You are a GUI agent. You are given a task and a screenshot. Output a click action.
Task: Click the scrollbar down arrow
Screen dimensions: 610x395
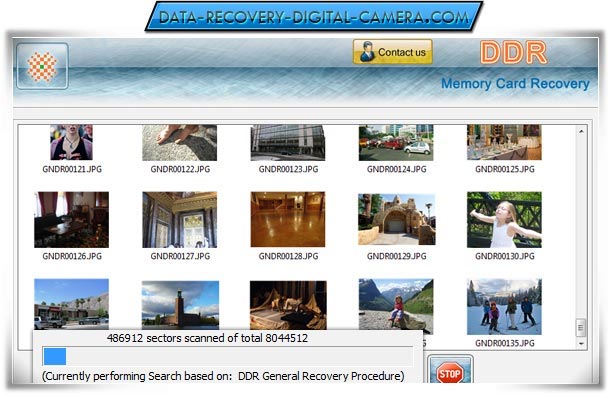pyautogui.click(x=581, y=344)
